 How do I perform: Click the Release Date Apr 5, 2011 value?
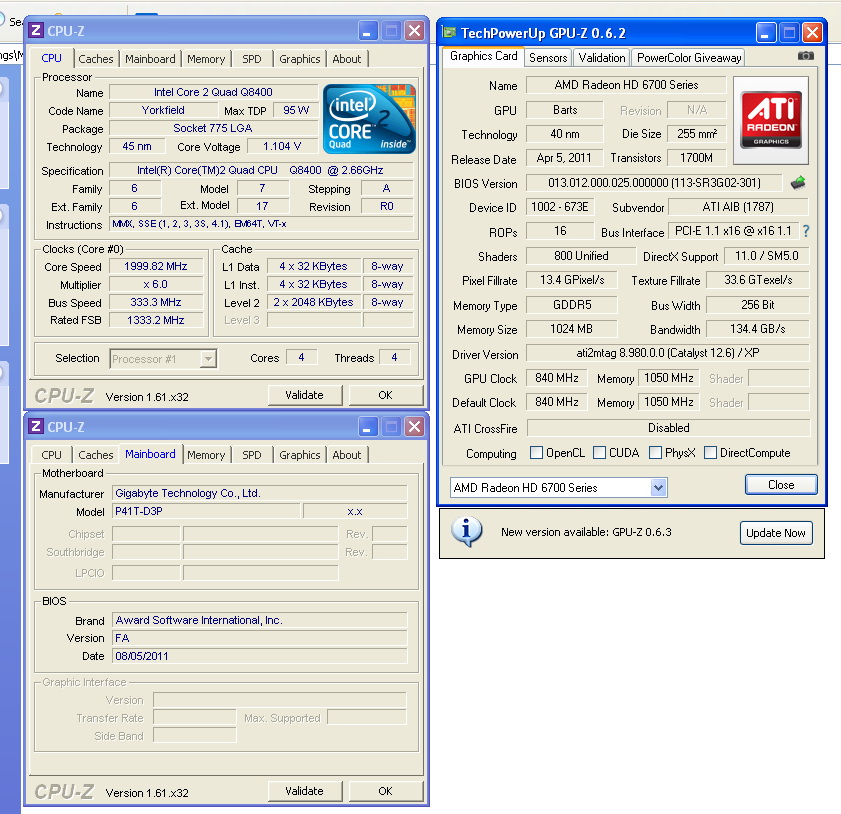pyautogui.click(x=564, y=158)
